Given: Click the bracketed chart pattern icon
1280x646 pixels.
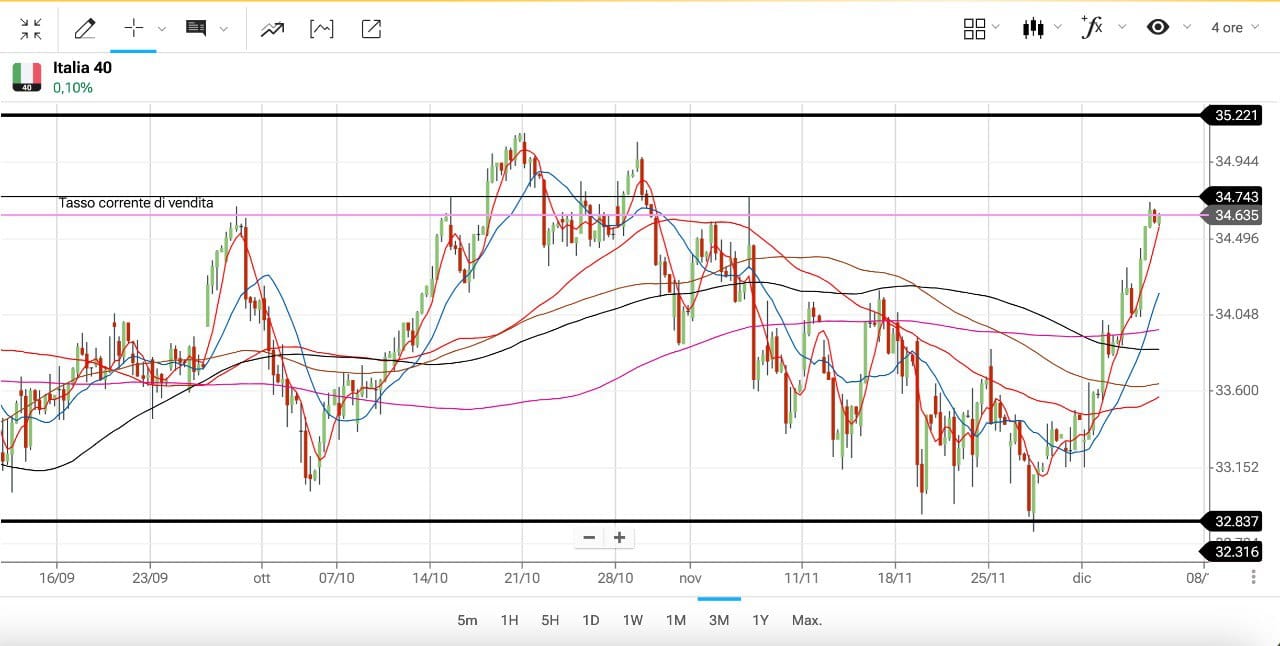Looking at the screenshot, I should 322,28.
